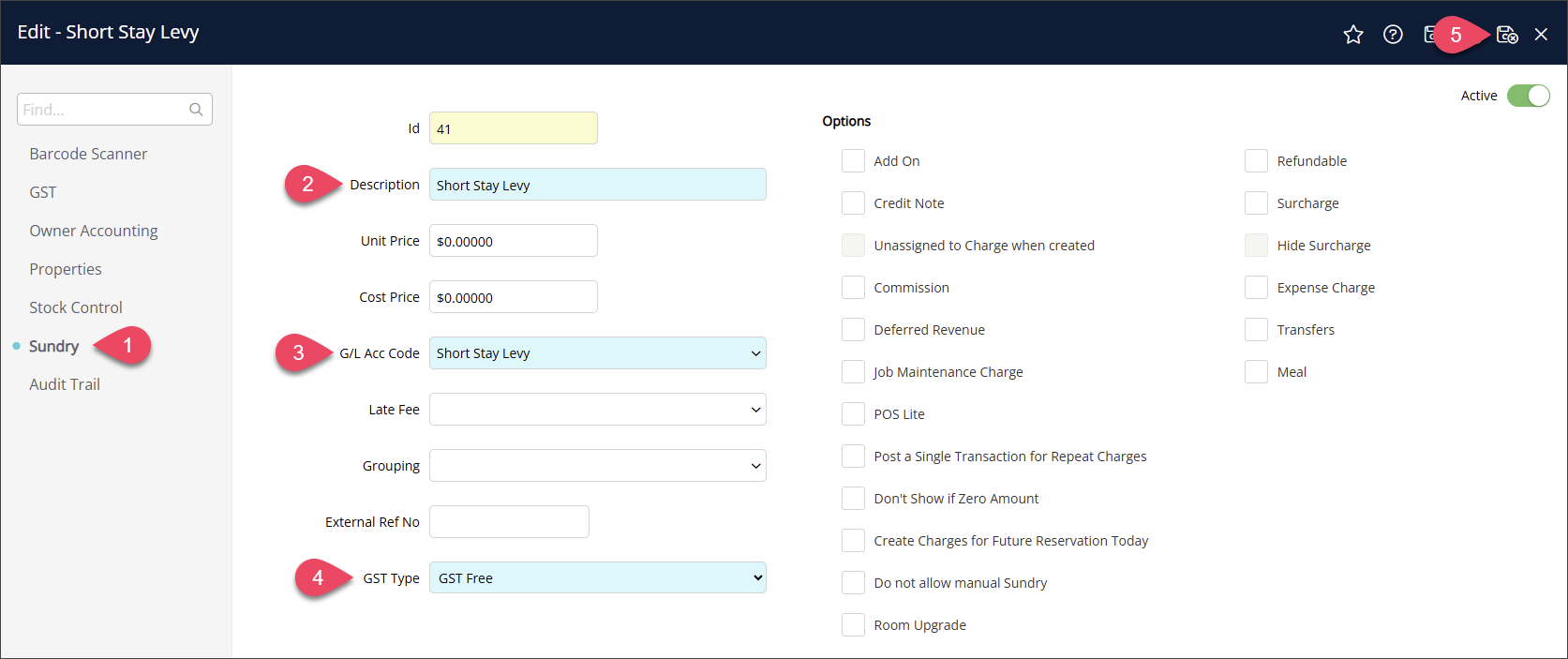Open help via question mark icon
This screenshot has height=659, width=1568.
click(x=1393, y=35)
